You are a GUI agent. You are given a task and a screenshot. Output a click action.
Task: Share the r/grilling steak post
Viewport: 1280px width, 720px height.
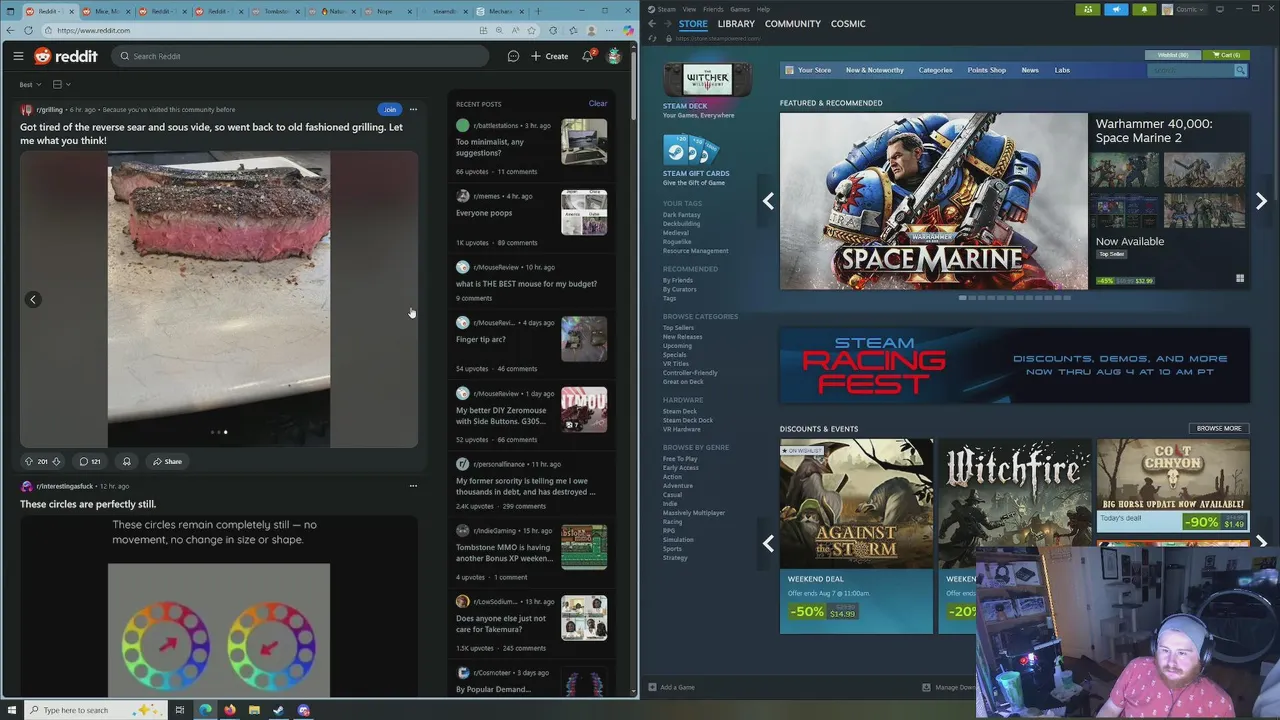point(167,461)
